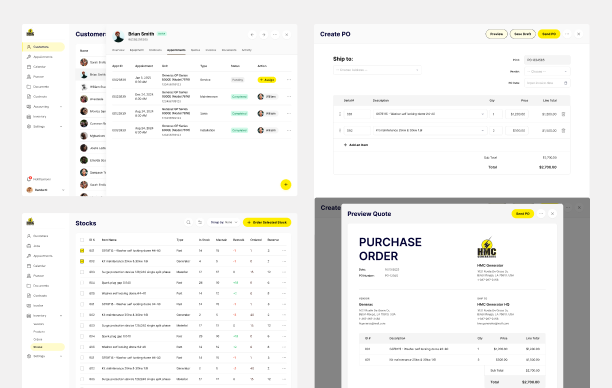Click the second line item price field
Image resolution: width=612 pixels, height=388 pixels.
point(517,130)
